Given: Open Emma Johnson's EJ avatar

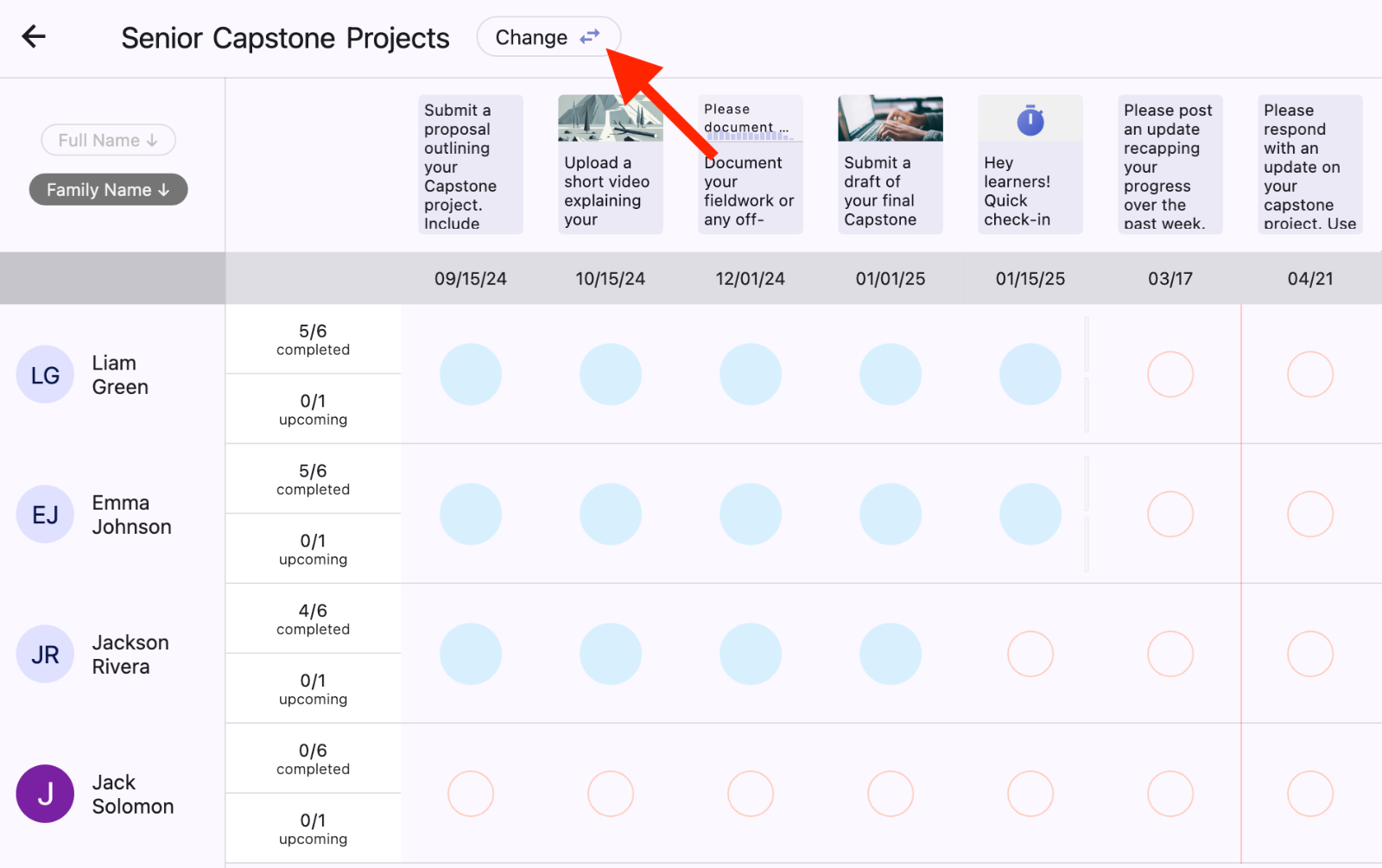Looking at the screenshot, I should tap(45, 515).
